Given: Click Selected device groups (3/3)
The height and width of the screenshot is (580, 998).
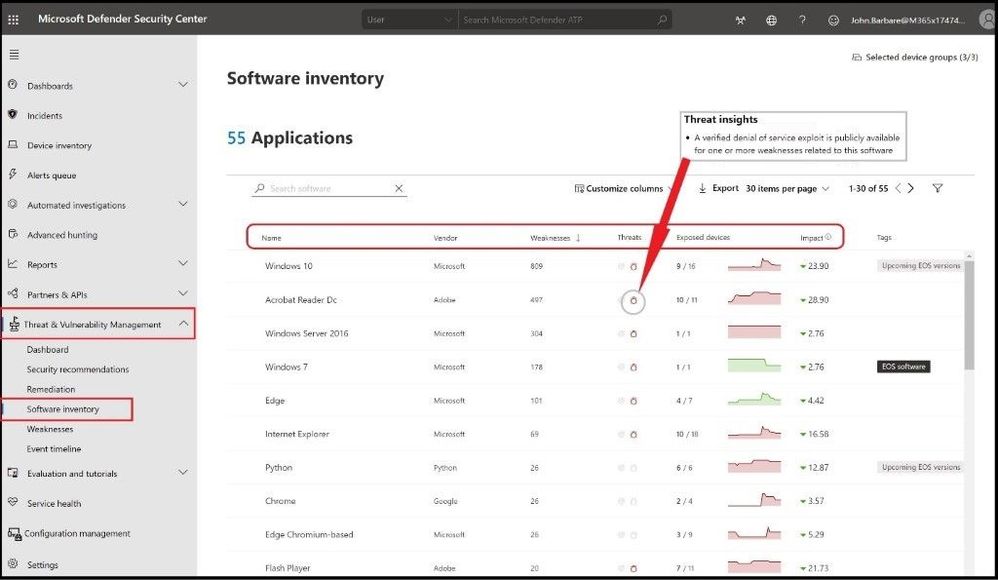Looking at the screenshot, I should (x=915, y=57).
